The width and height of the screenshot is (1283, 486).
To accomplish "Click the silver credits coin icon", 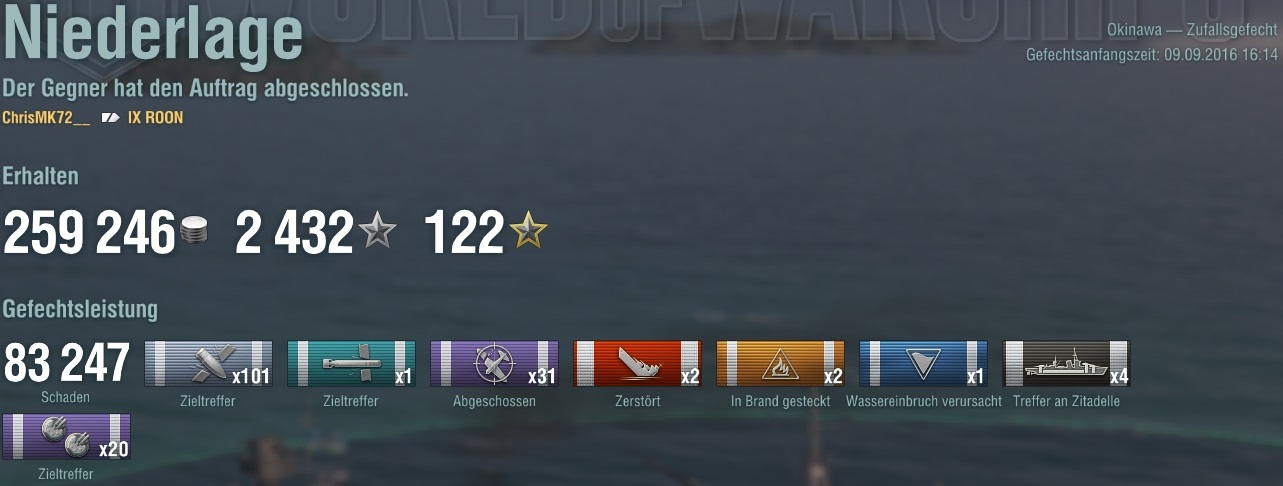I will [x=194, y=233].
